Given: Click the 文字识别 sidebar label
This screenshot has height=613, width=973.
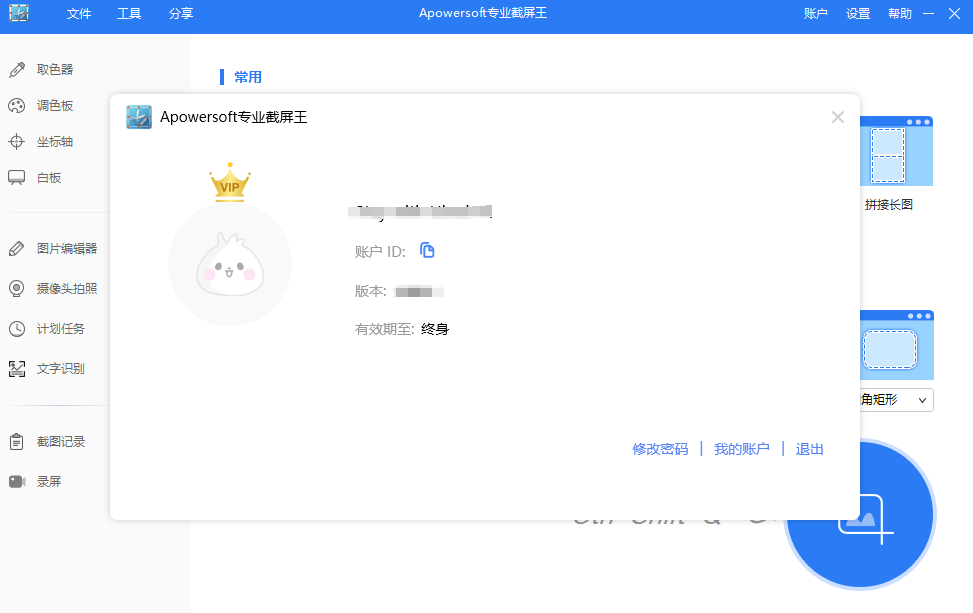Looking at the screenshot, I should pyautogui.click(x=61, y=369).
